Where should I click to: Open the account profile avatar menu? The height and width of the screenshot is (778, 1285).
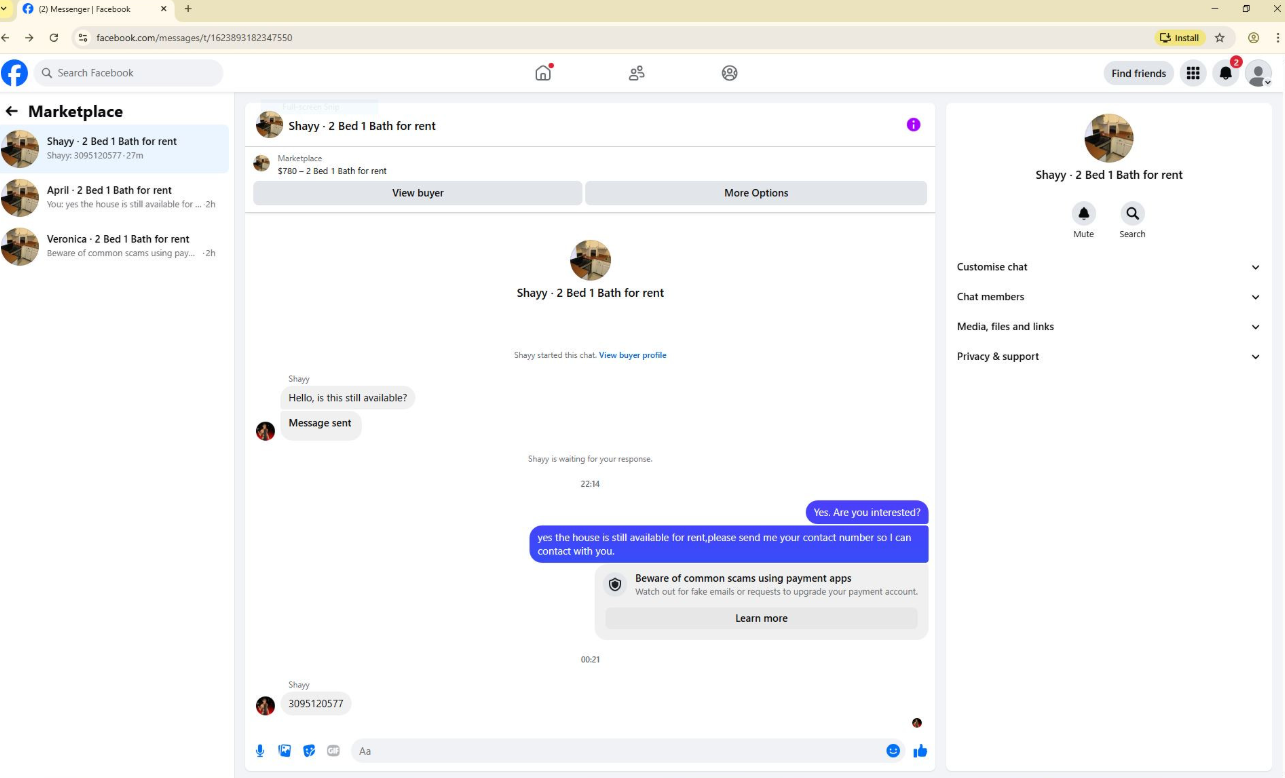tap(1258, 73)
